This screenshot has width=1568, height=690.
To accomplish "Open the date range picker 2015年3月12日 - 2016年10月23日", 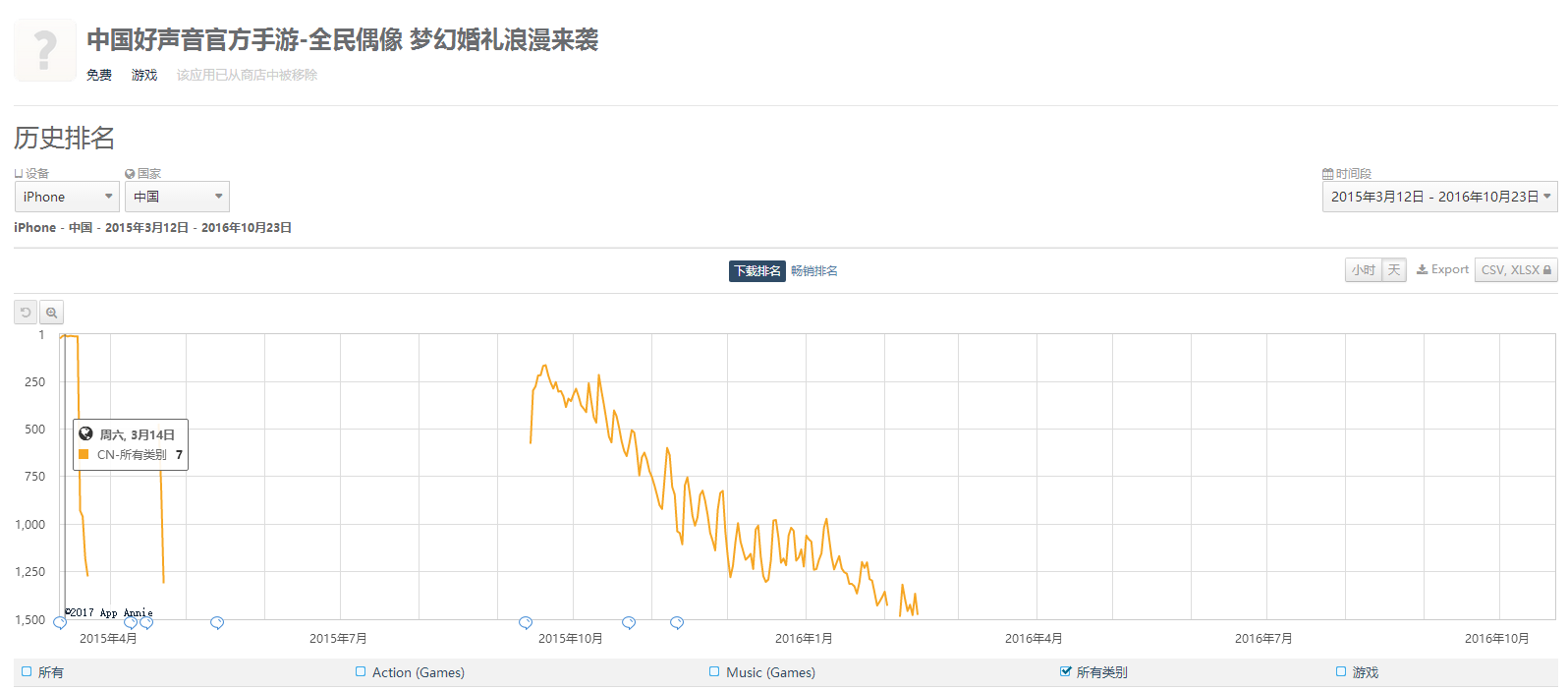I will tap(1439, 197).
